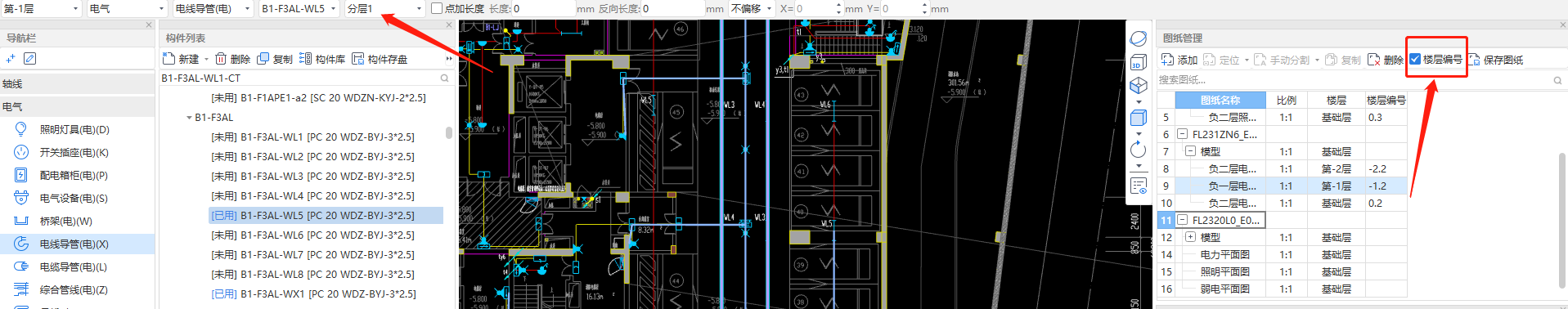
Task: Open the 分层1 layer dropdown
Action: point(384,8)
